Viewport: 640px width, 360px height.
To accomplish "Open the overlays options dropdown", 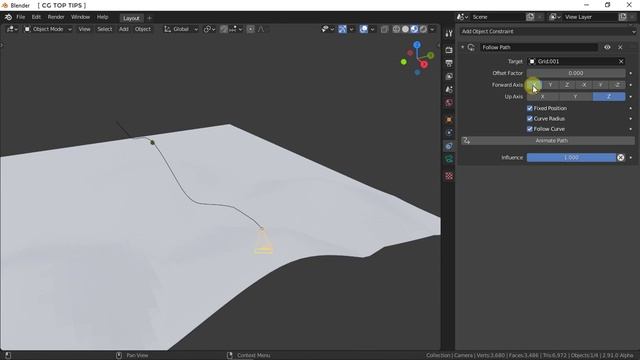I will 372,29.
